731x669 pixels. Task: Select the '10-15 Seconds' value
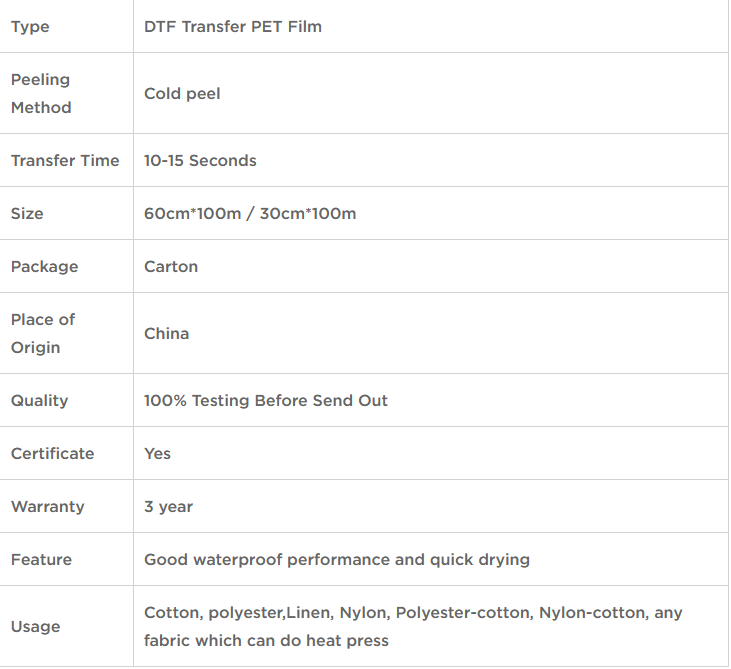coord(200,160)
